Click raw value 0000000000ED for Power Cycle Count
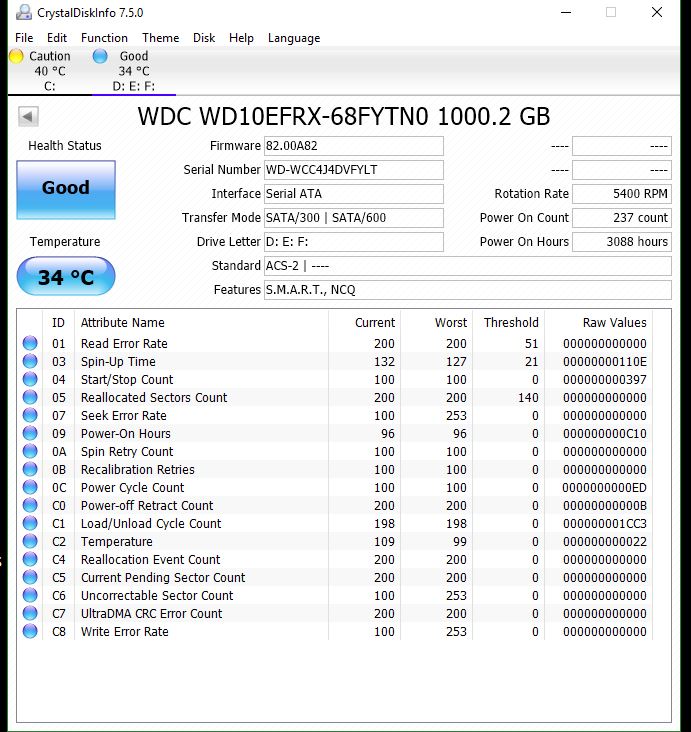 [605, 488]
